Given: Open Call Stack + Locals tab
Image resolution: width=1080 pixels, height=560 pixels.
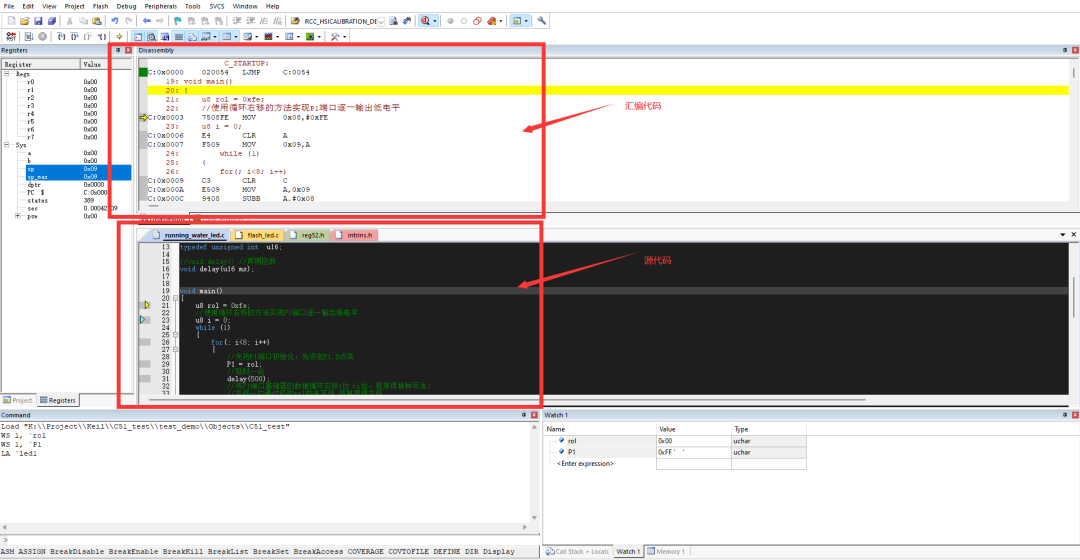Looking at the screenshot, I should coord(577,551).
